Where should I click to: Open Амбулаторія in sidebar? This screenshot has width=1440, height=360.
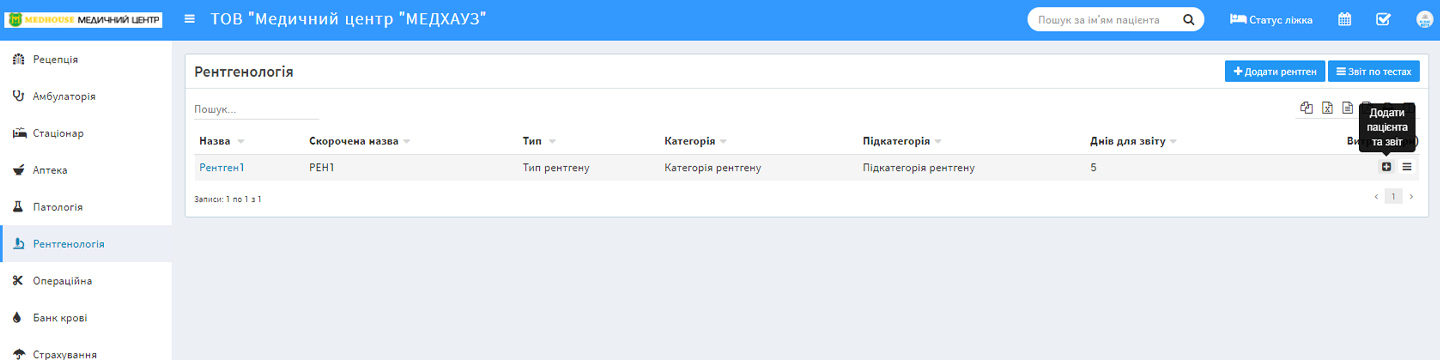pos(86,96)
